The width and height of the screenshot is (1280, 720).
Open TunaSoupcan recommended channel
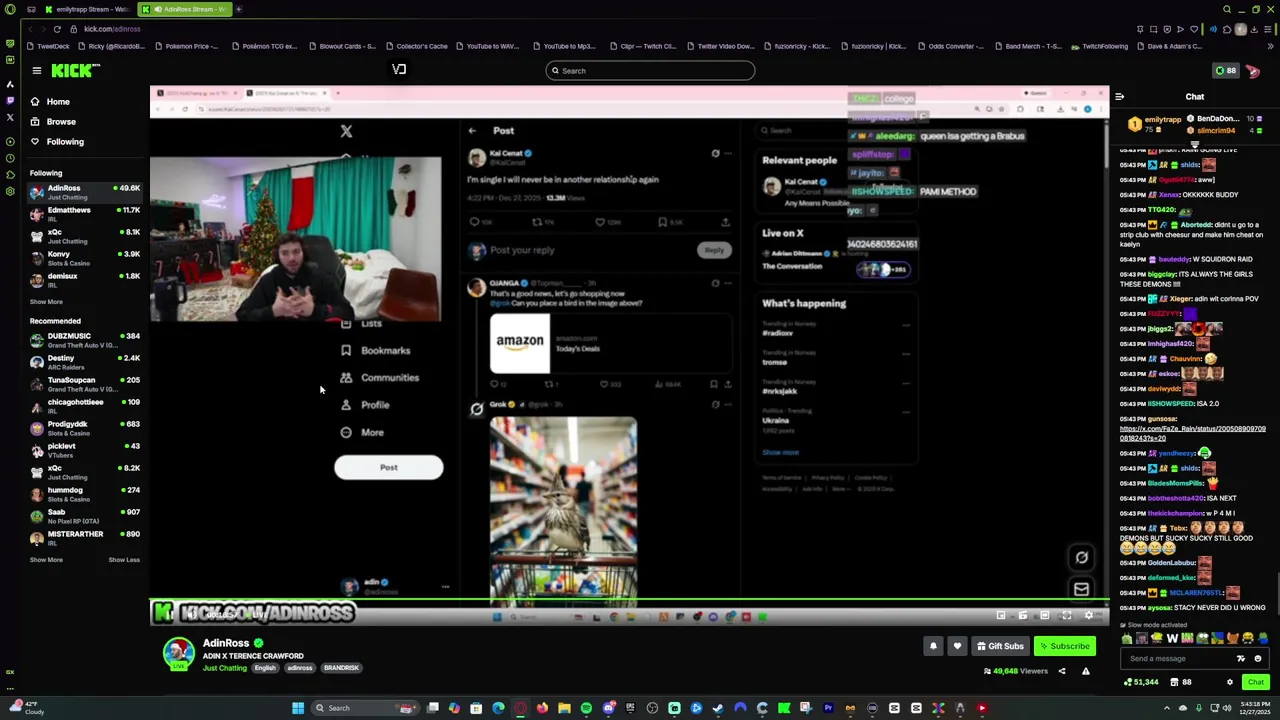click(x=85, y=384)
